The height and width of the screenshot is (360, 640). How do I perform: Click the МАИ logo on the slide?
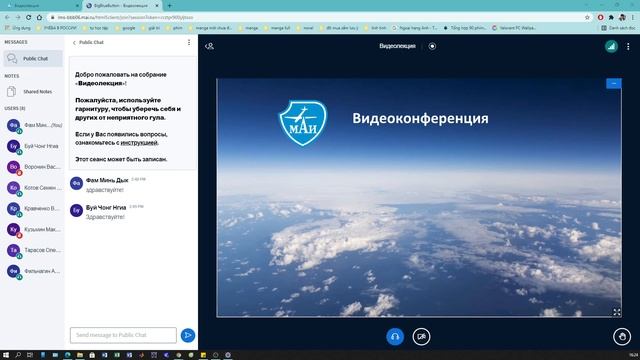pos(303,123)
